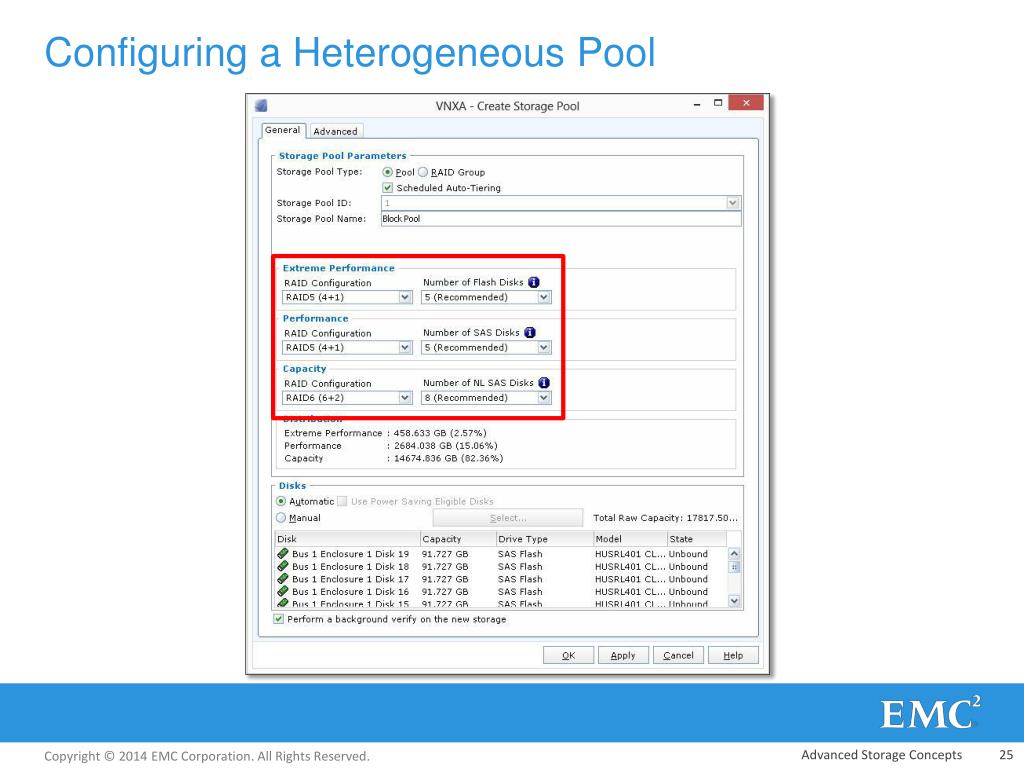Image resolution: width=1024 pixels, height=768 pixels.
Task: Switch to the Advanced tab
Action: (x=335, y=131)
